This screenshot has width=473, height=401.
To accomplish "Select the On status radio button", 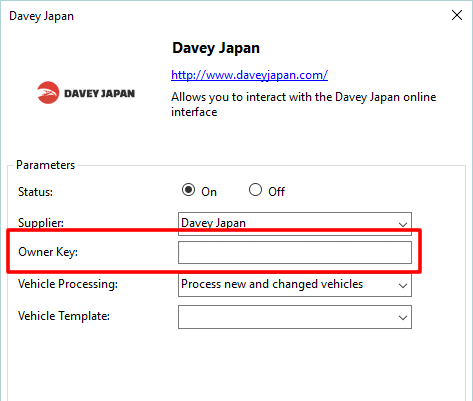I will point(188,190).
